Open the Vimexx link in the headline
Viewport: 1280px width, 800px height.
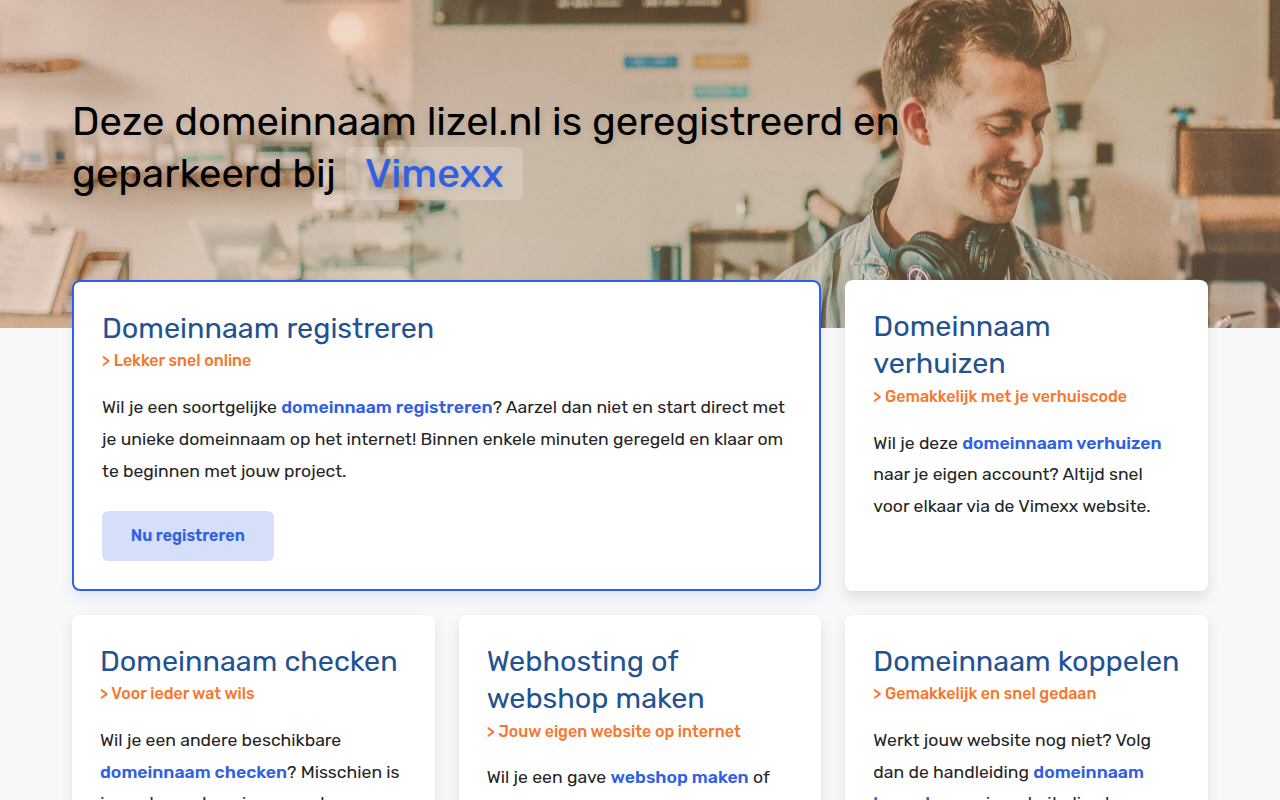tap(434, 174)
